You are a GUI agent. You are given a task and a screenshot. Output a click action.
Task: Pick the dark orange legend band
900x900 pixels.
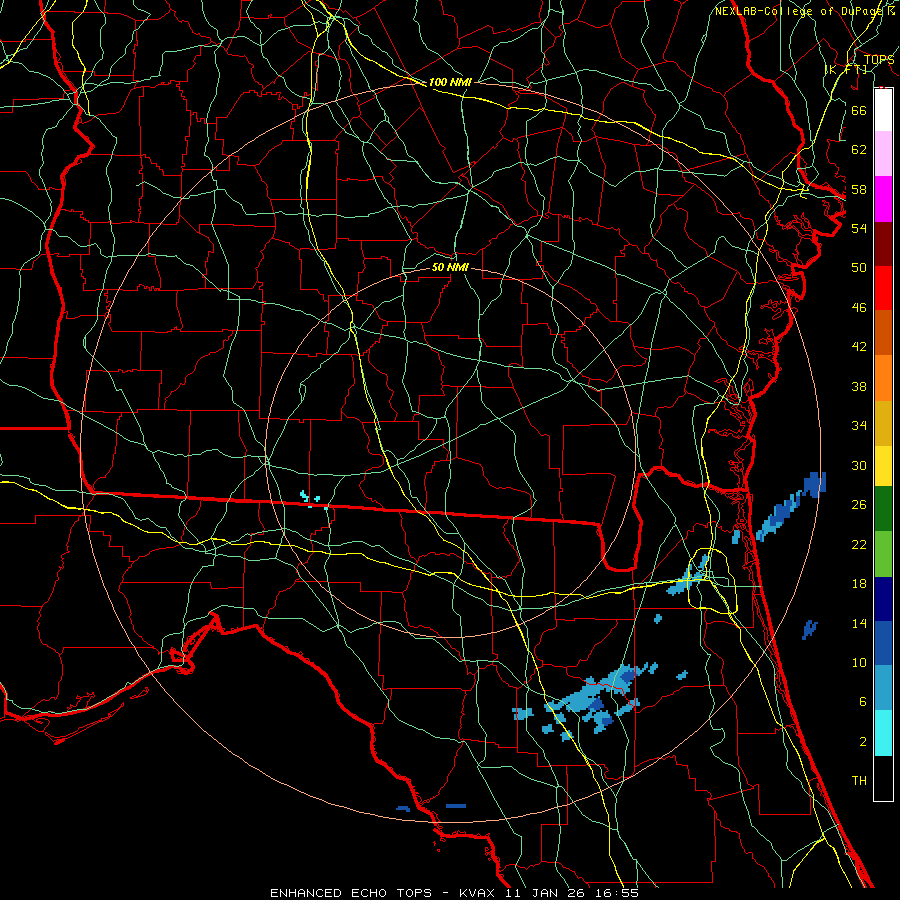click(883, 333)
